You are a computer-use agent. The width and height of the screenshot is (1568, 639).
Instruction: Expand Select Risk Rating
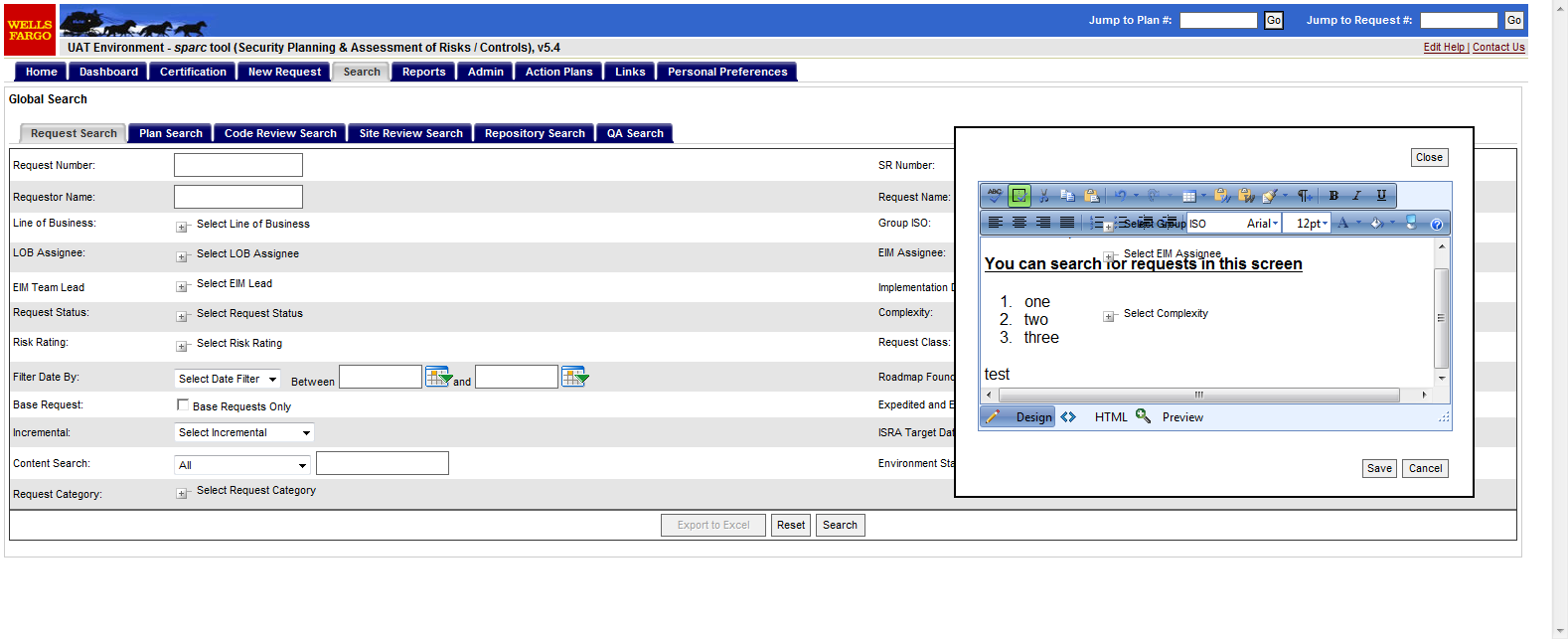tap(182, 347)
